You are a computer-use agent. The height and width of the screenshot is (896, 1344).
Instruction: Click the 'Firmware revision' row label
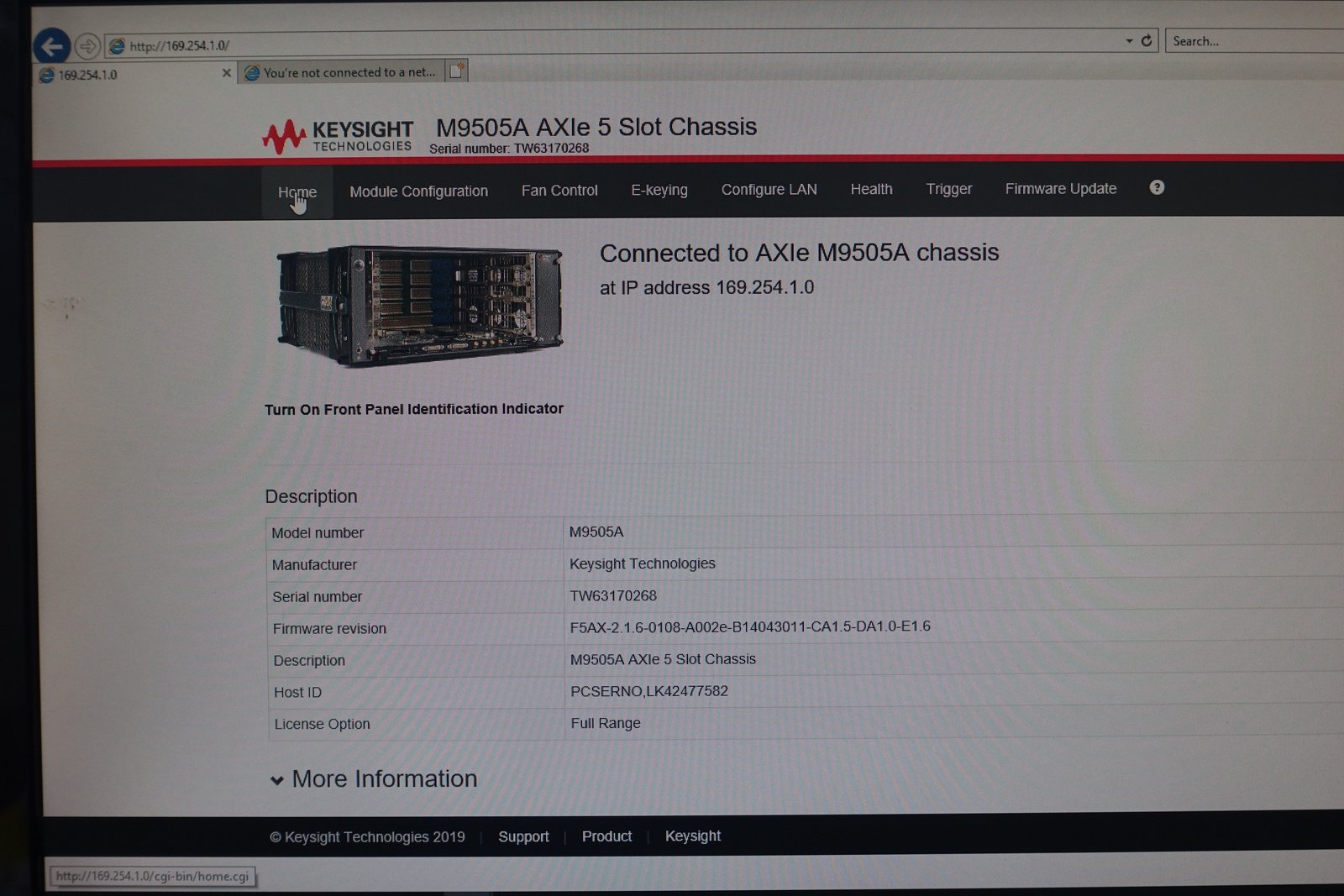[x=329, y=628]
